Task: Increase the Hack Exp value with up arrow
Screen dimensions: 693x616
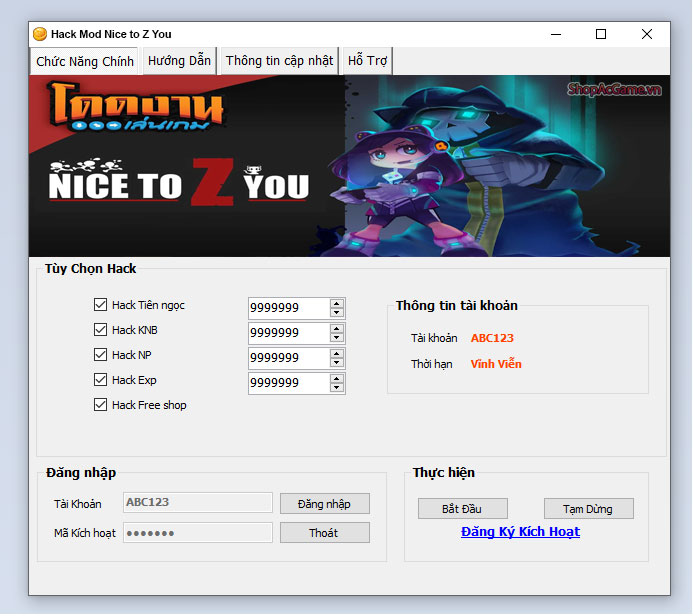Action: 337,379
